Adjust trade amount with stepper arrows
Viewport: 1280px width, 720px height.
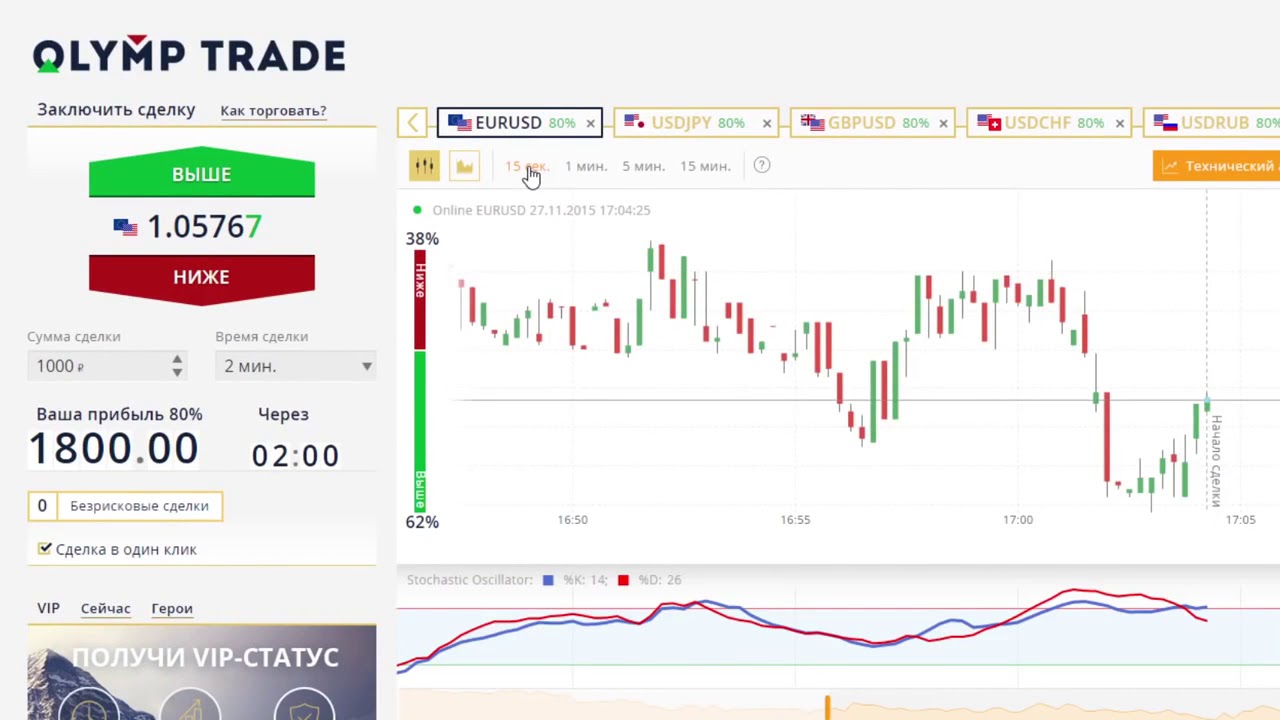[x=177, y=366]
